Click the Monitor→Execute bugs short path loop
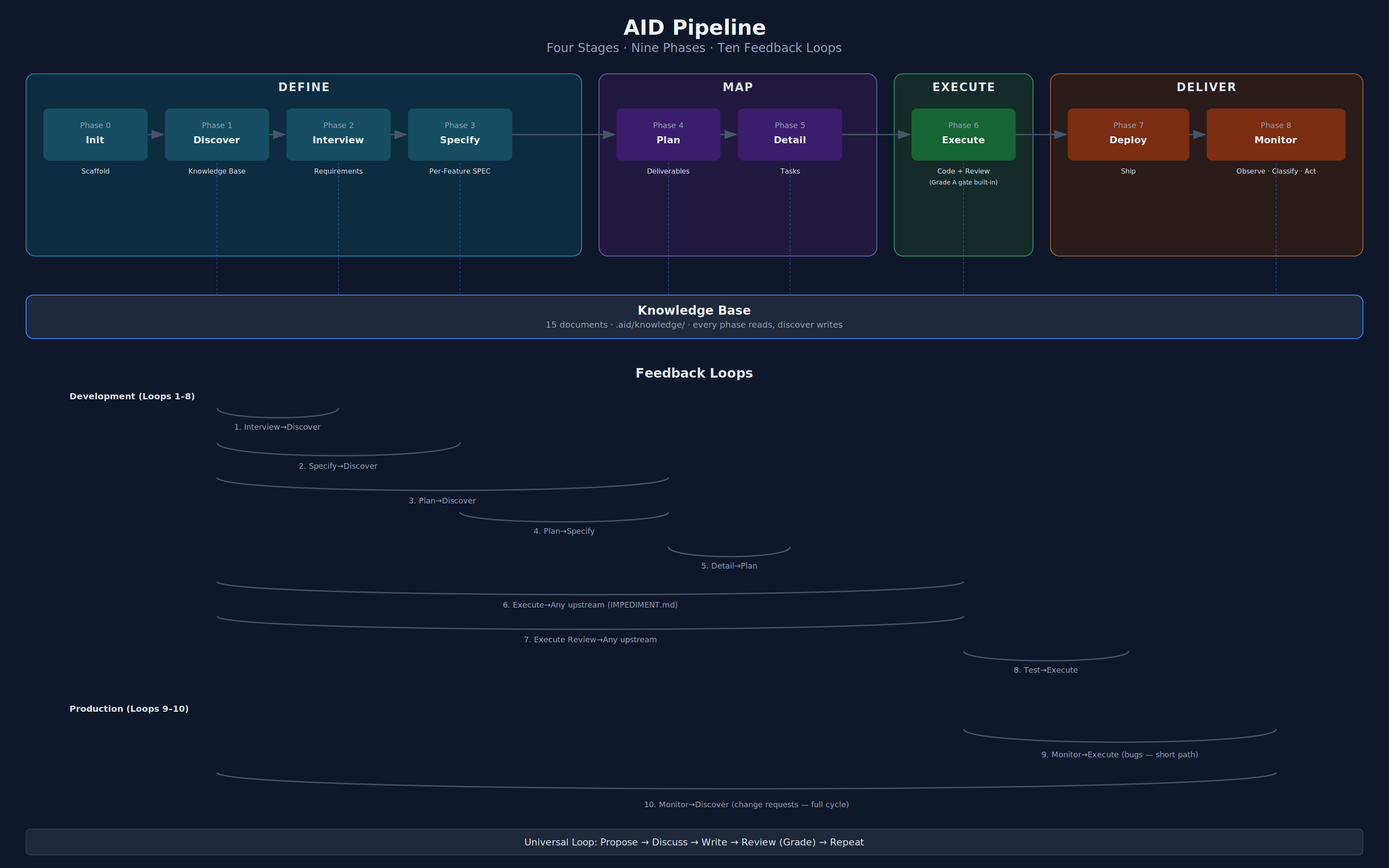 (1119, 754)
